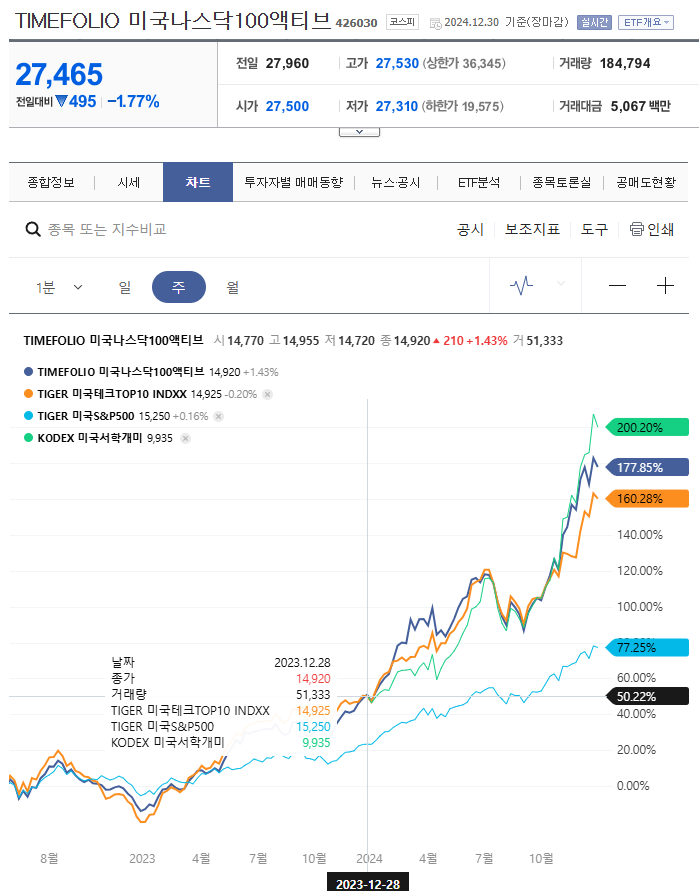Click the 코스피 market badge

pos(402,22)
